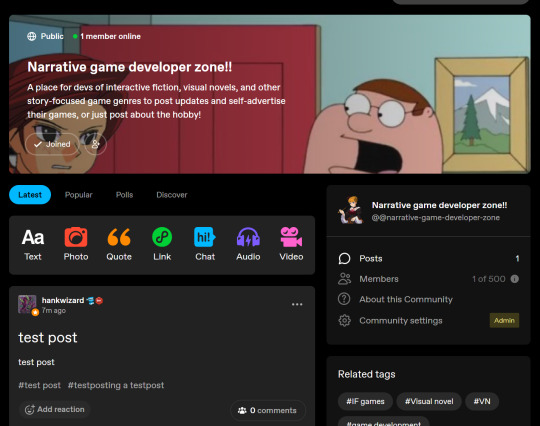Image resolution: width=540 pixels, height=426 pixels.
Task: Click the badge icons next to hankwizard
Action: click(x=95, y=301)
